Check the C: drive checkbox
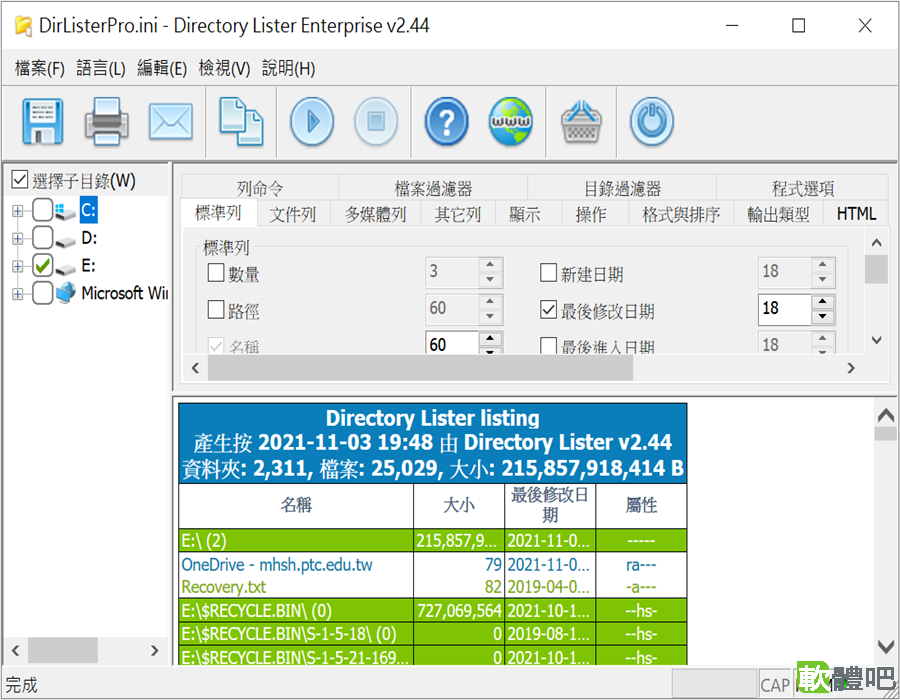Viewport: 900px width, 700px height. 42,210
